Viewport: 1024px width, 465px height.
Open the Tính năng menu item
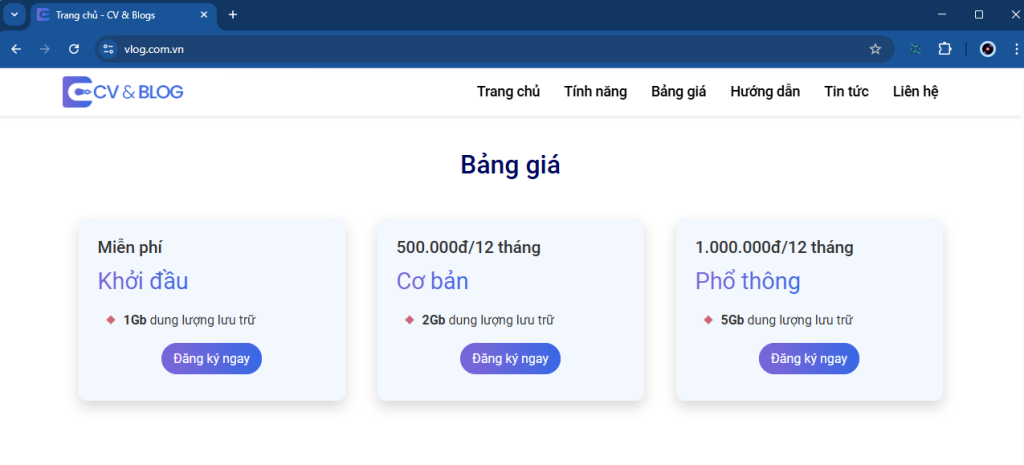point(596,92)
